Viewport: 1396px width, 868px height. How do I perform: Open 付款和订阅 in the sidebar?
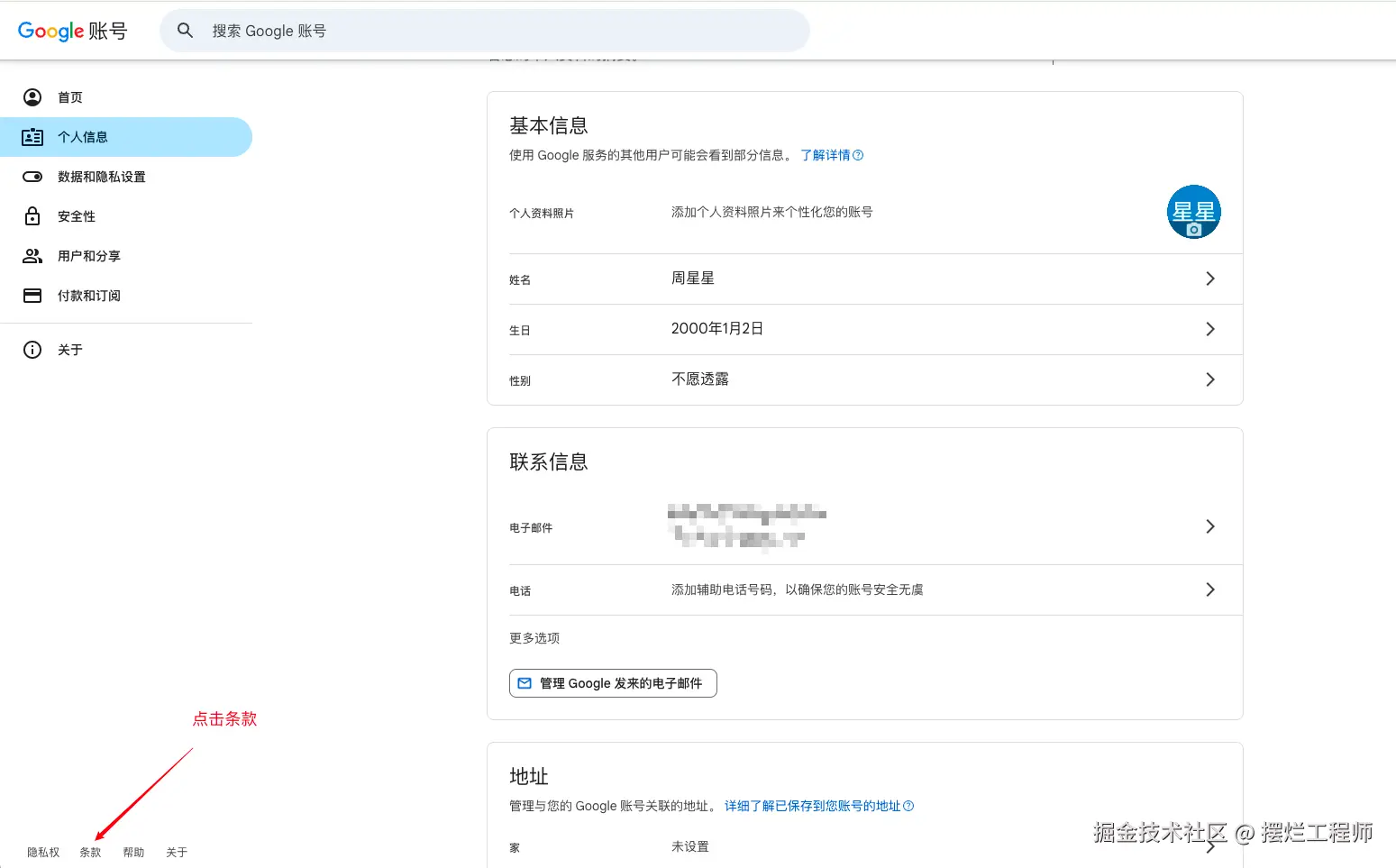pos(126,296)
